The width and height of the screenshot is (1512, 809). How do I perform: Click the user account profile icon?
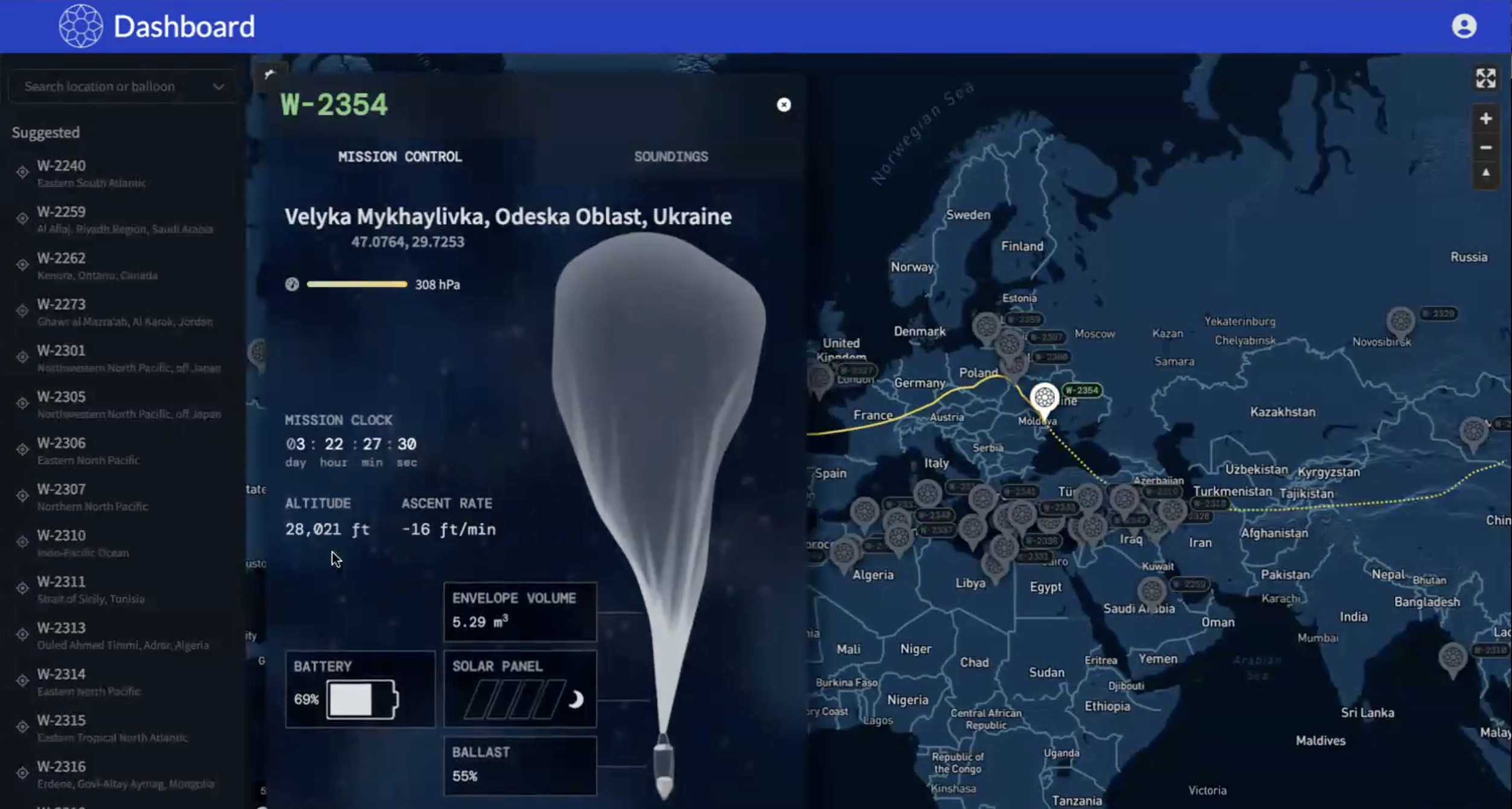[x=1464, y=27]
